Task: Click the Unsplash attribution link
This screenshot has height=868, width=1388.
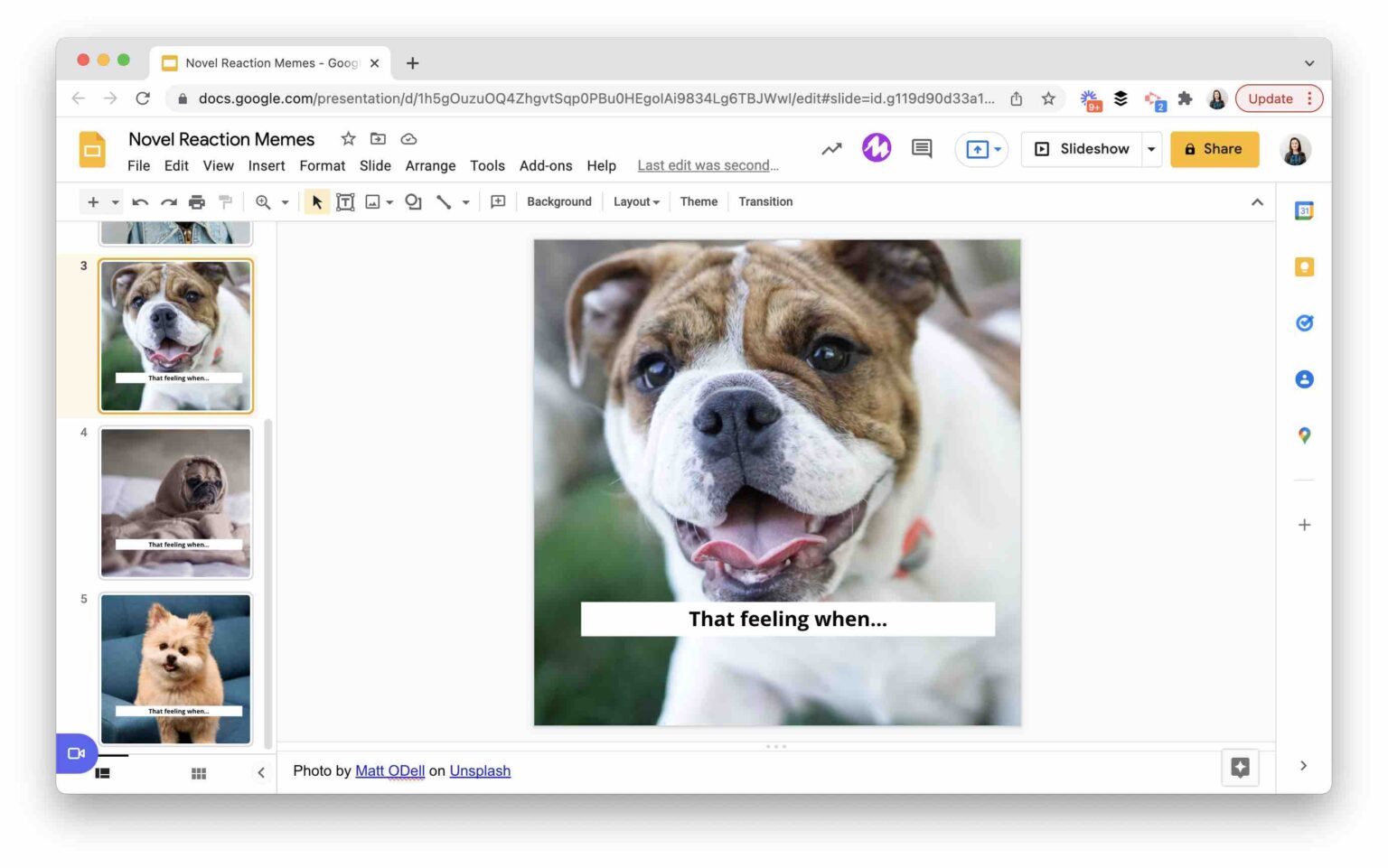Action: [480, 770]
